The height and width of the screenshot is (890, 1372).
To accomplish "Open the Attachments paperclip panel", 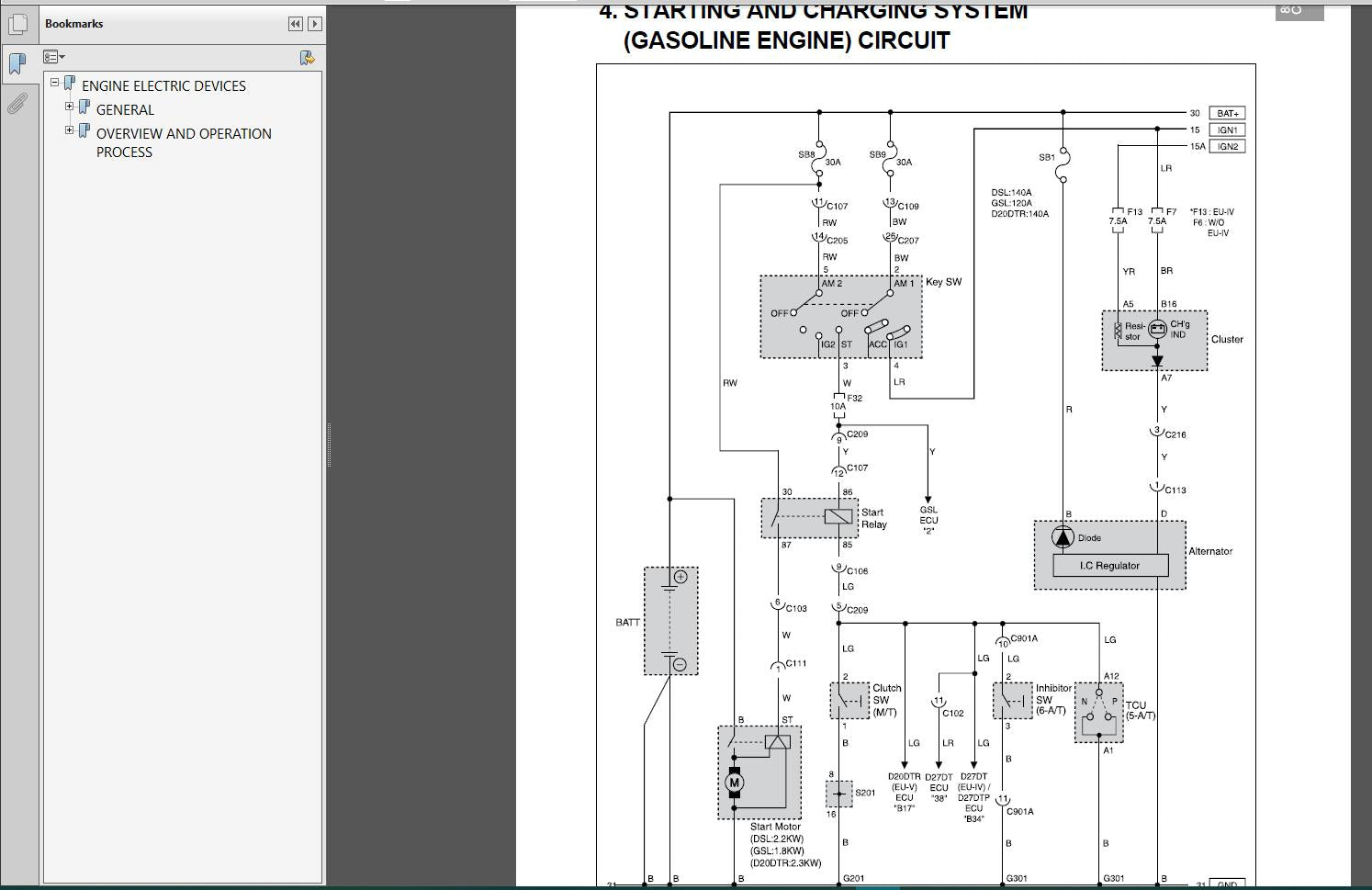I will pos(17,103).
